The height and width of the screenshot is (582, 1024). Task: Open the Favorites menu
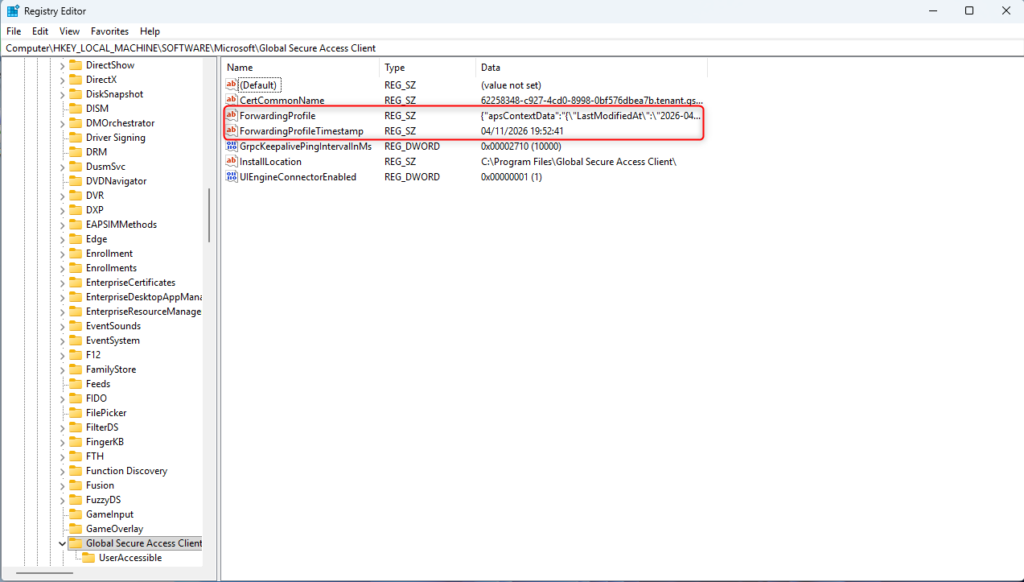tap(110, 31)
